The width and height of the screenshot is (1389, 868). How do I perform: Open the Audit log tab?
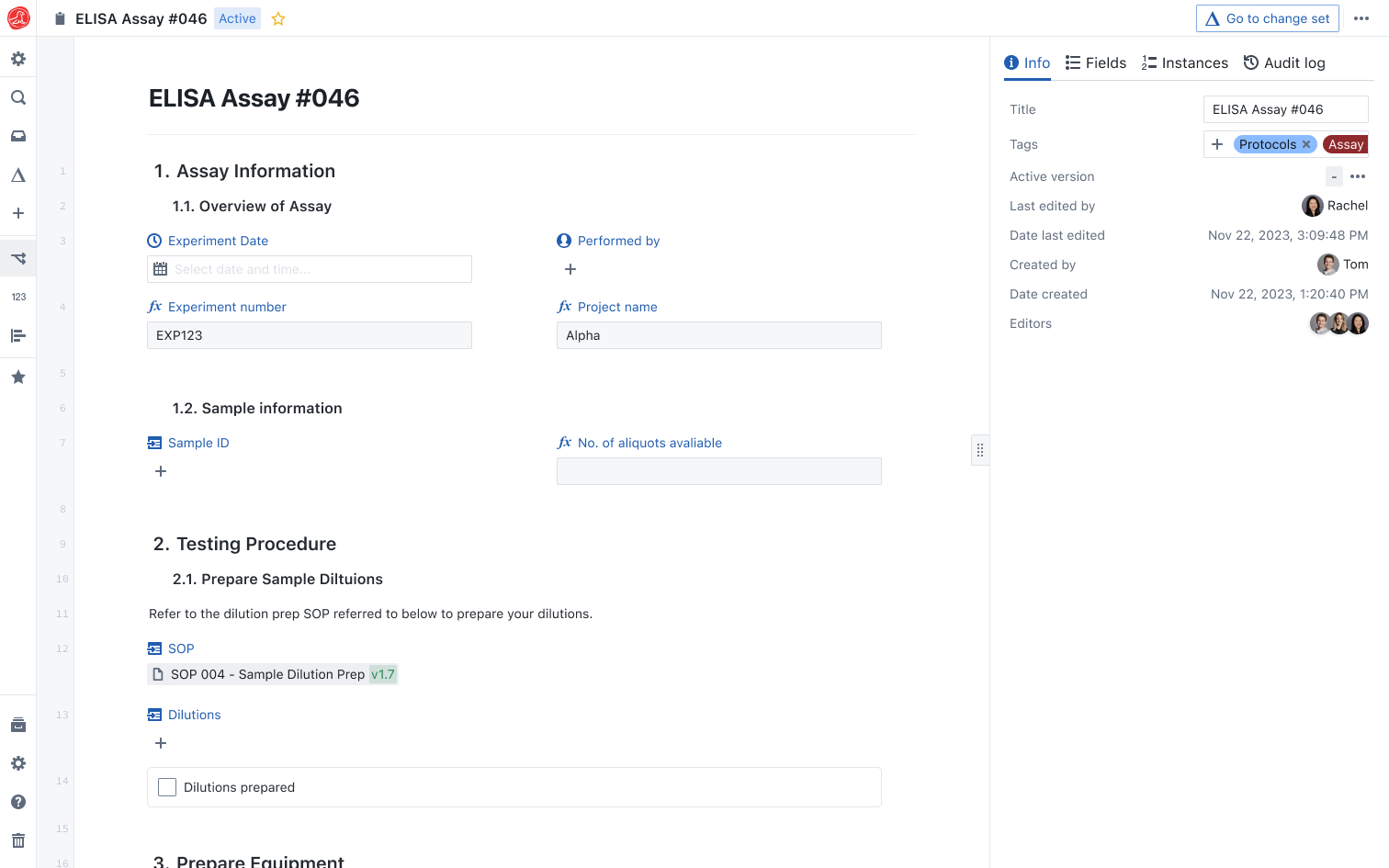1283,62
